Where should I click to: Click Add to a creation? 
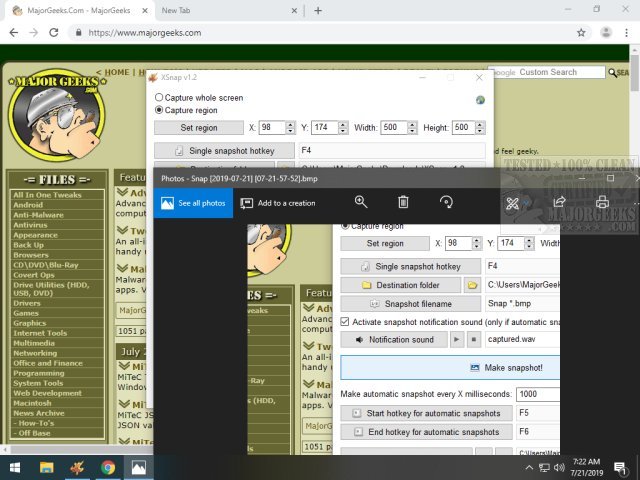278,203
